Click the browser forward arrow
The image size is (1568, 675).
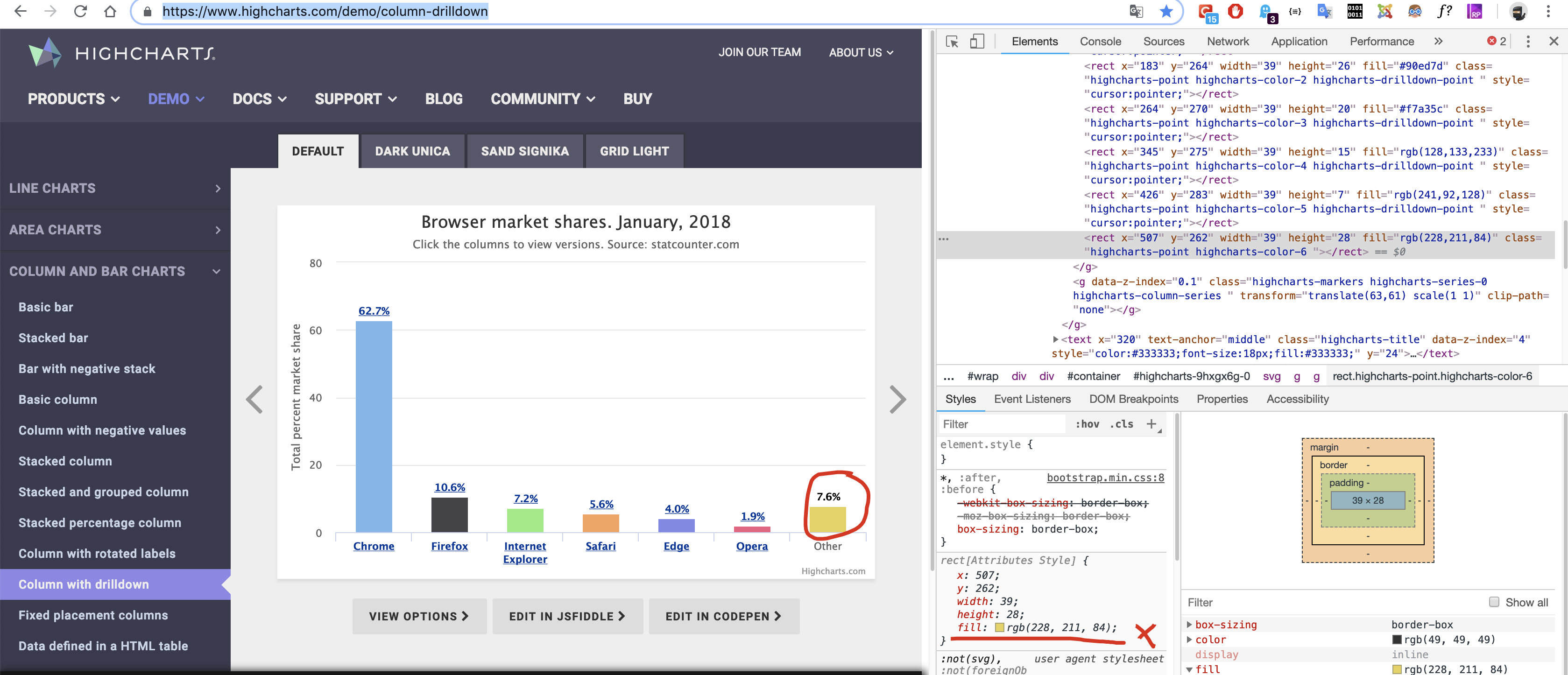coord(50,11)
